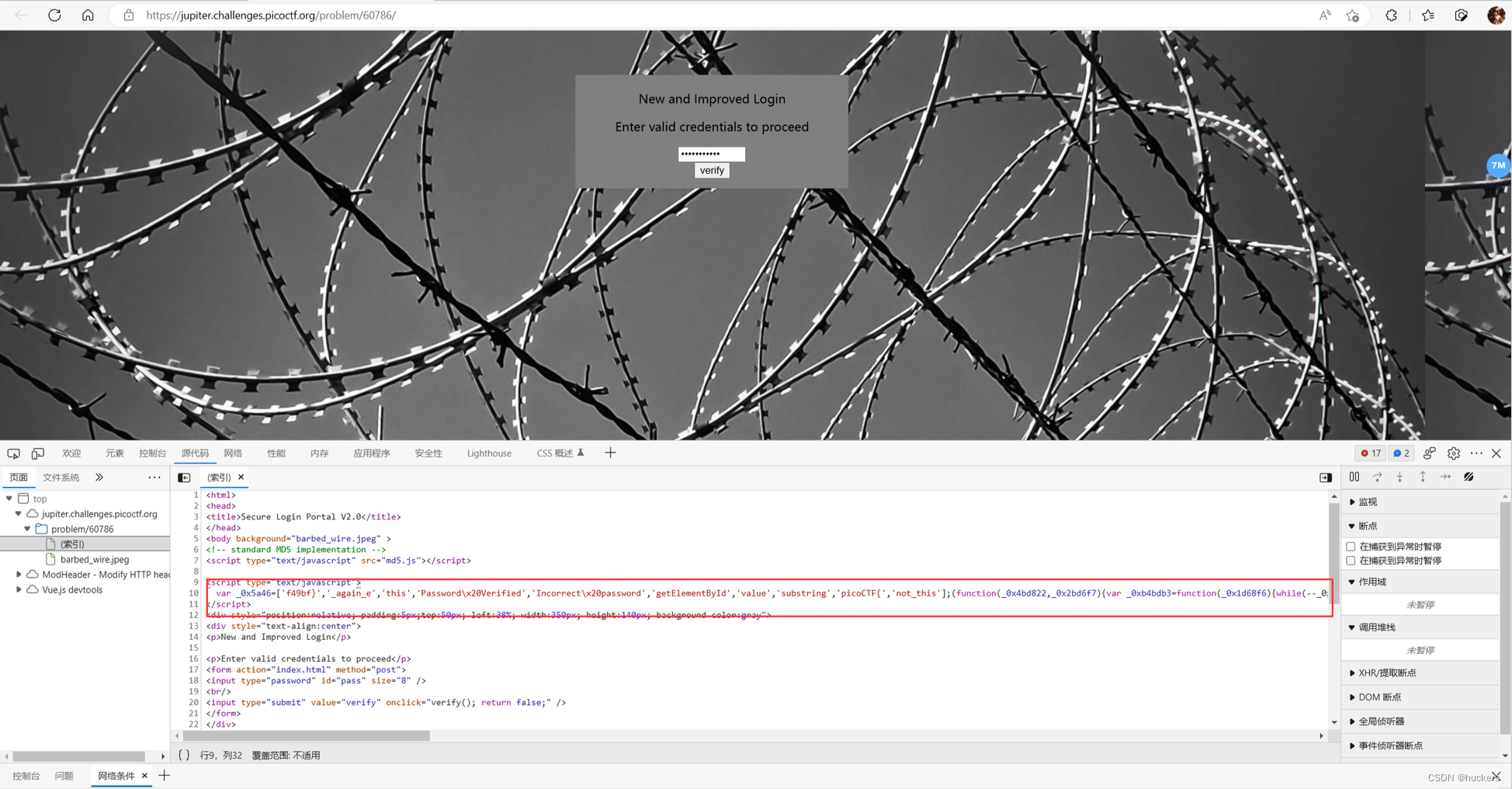Viewport: 1512px width, 789px height.
Task: Step out of current function icon
Action: click(x=1423, y=478)
